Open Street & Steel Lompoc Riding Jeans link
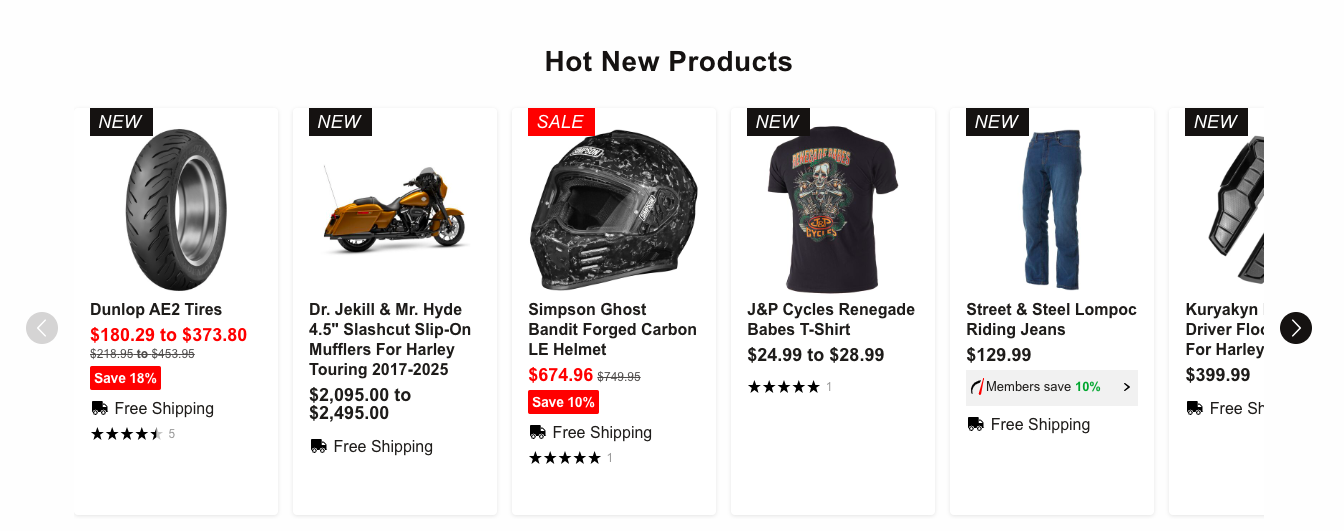 [1051, 319]
